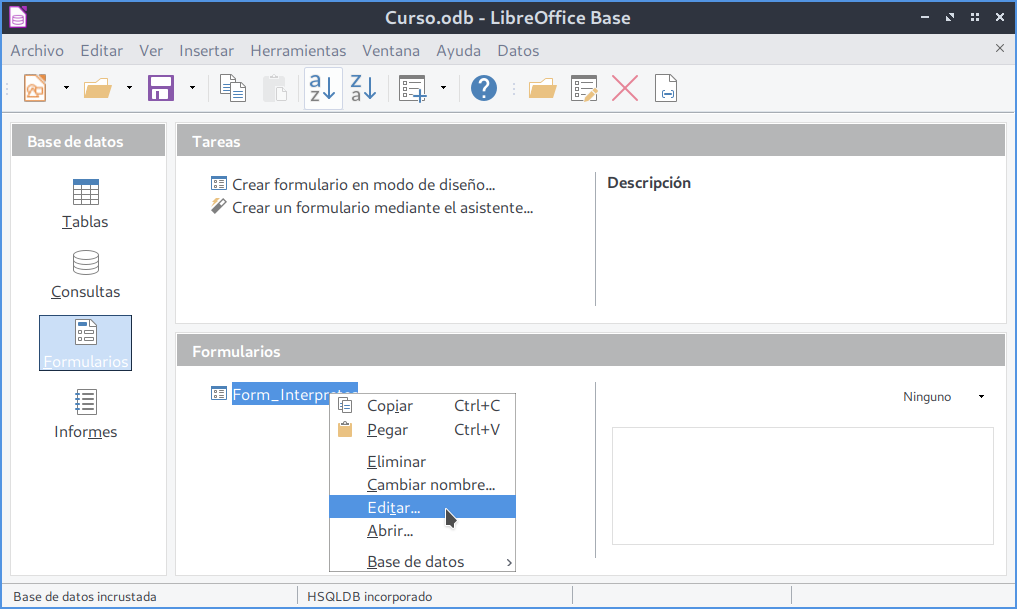
Task: Expand the Open file dropdown arrow
Action: (129, 88)
